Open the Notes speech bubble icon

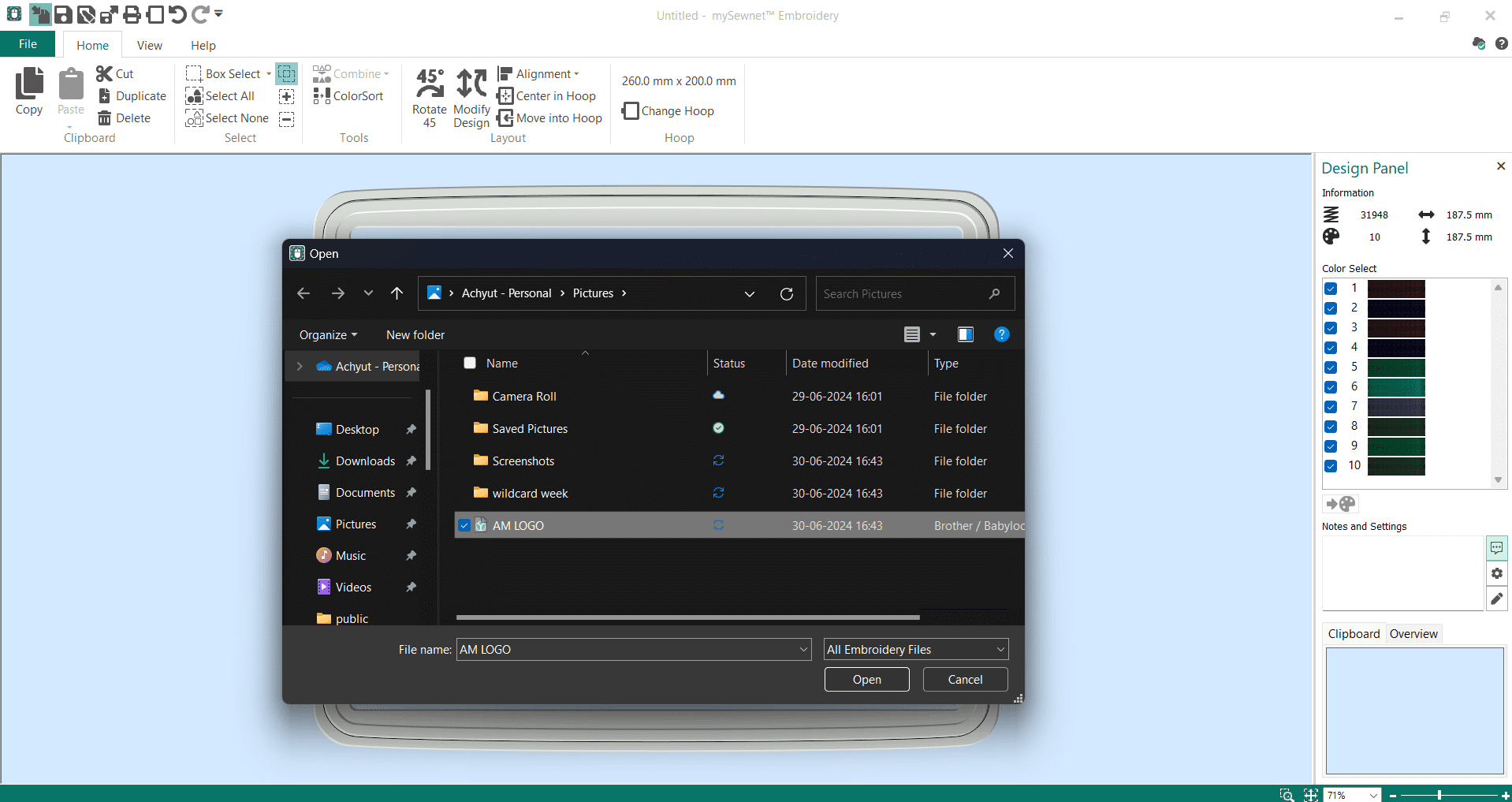[x=1496, y=548]
